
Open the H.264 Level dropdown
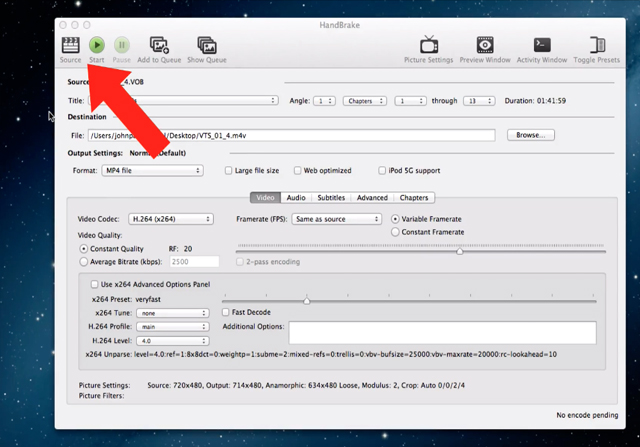point(173,341)
